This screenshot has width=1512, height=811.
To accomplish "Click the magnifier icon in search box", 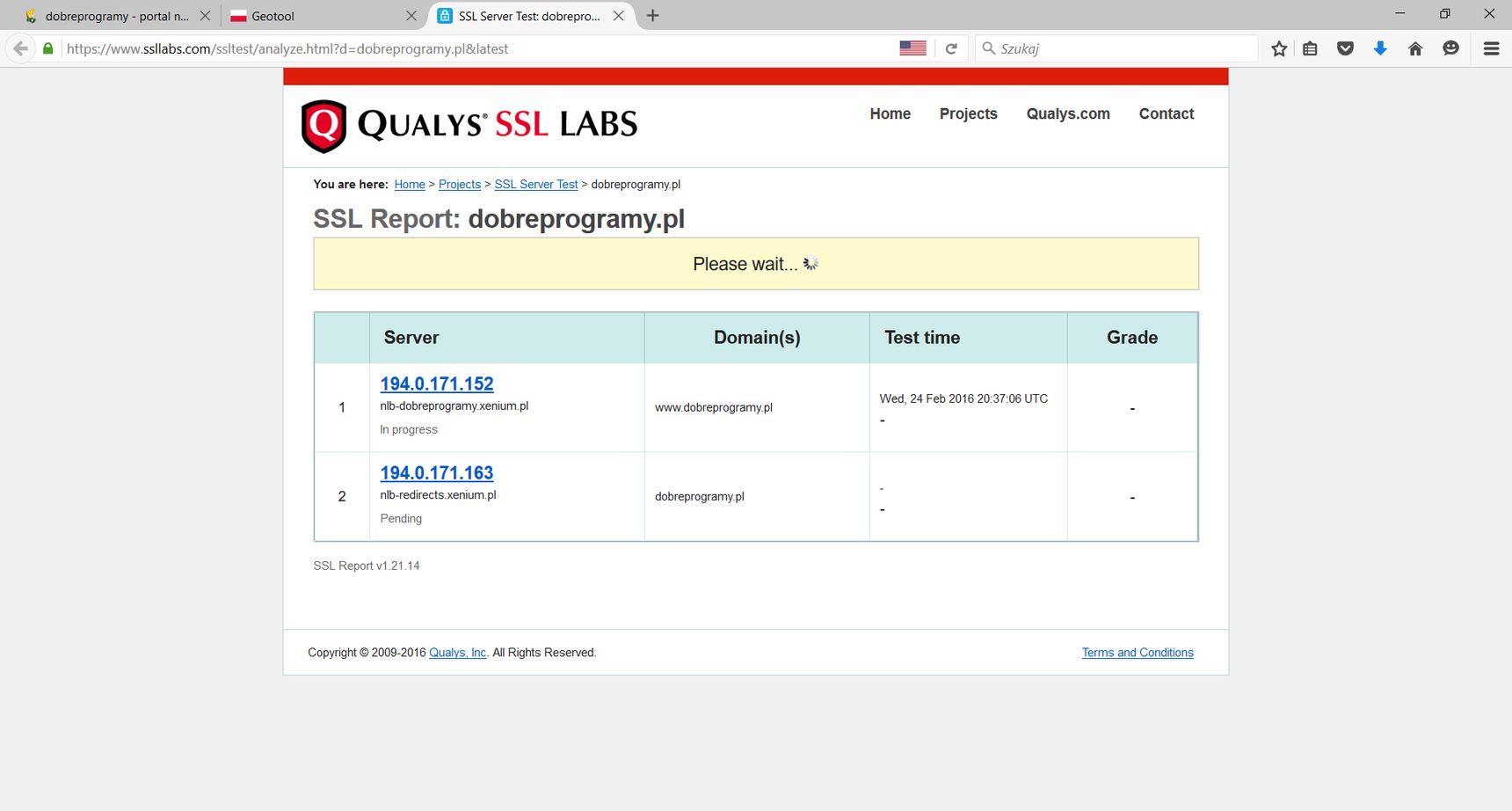I will click(x=989, y=48).
